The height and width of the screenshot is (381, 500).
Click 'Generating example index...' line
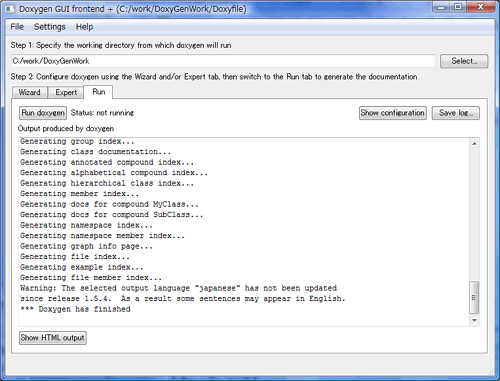[x=82, y=267]
